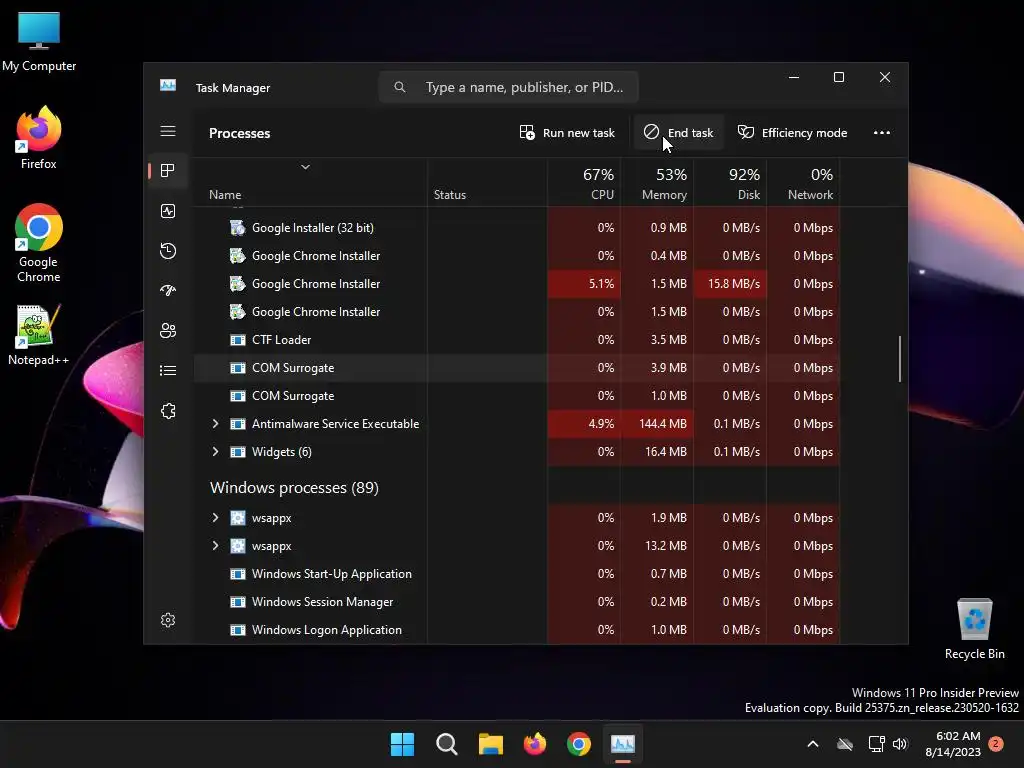Image resolution: width=1024 pixels, height=768 pixels.
Task: Select Windows Start-Up Application row
Action: point(517,573)
